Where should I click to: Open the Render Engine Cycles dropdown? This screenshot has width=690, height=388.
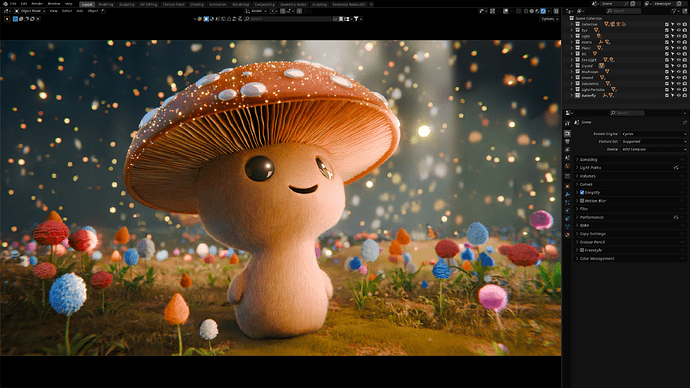[x=653, y=134]
